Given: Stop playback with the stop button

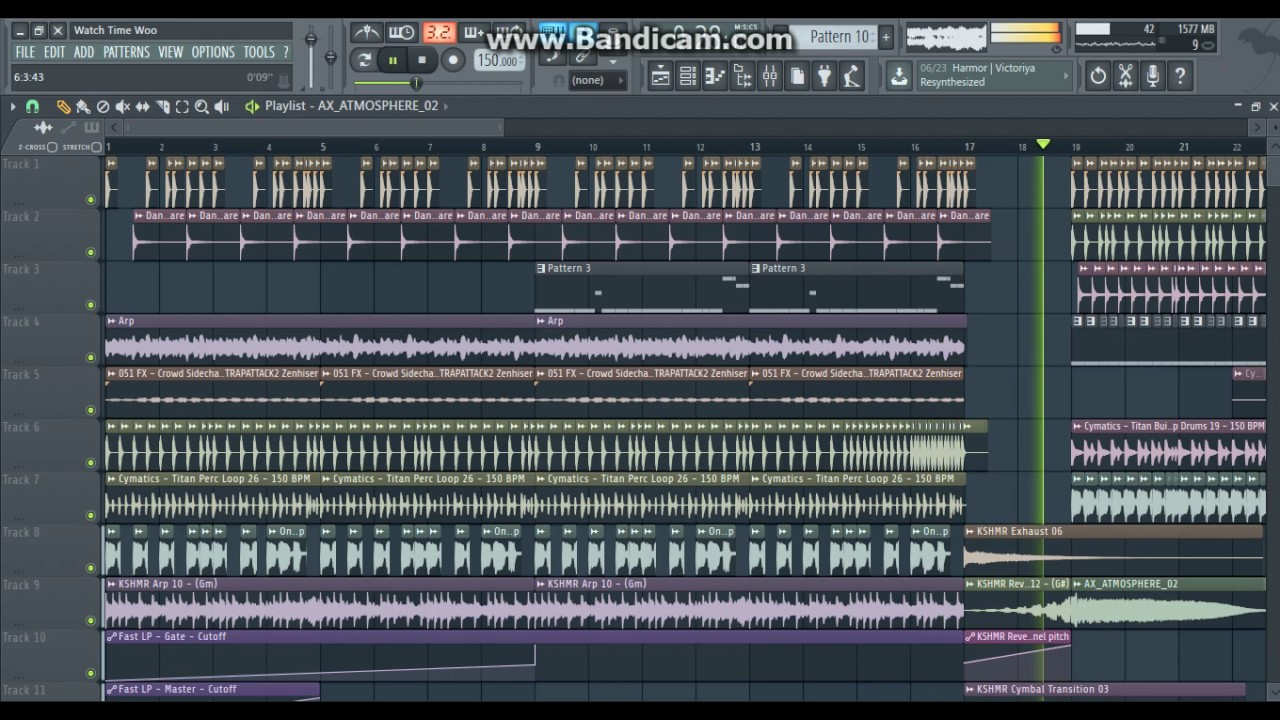Looking at the screenshot, I should pyautogui.click(x=422, y=60).
